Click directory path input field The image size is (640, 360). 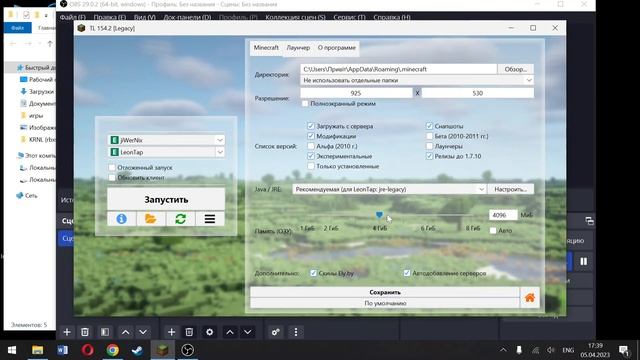(398, 69)
